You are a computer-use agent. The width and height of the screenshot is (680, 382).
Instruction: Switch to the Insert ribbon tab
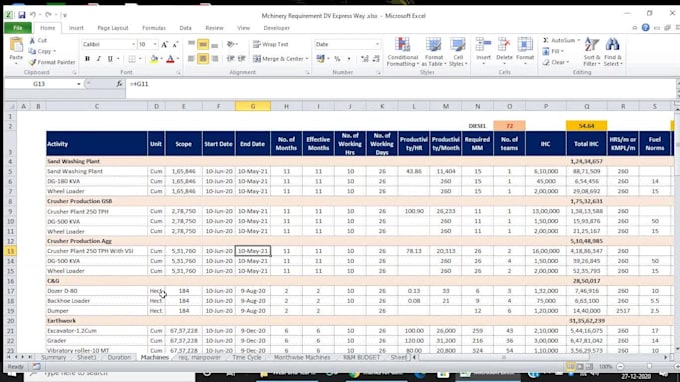(76, 28)
